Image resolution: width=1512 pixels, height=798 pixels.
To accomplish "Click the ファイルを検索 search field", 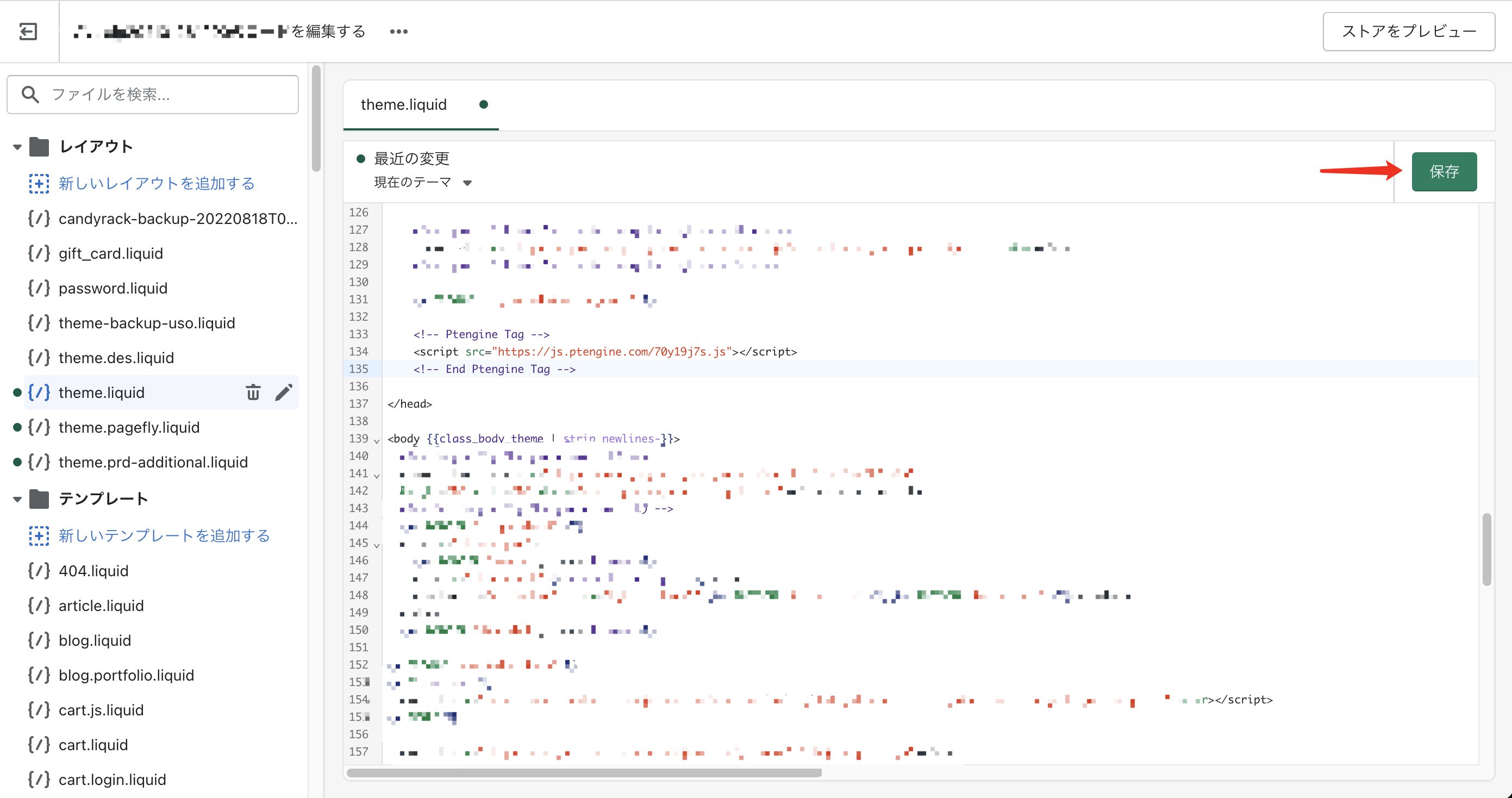I will click(153, 94).
